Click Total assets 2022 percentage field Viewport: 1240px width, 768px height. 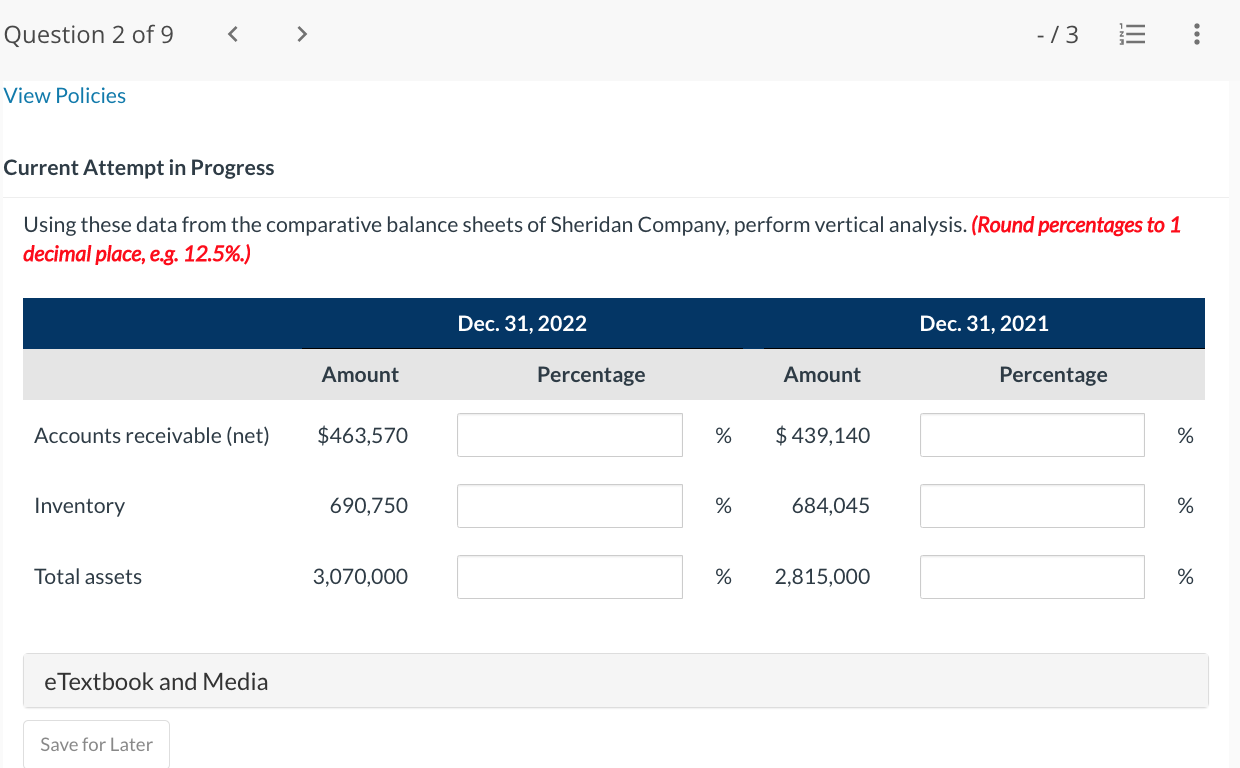[570, 577]
